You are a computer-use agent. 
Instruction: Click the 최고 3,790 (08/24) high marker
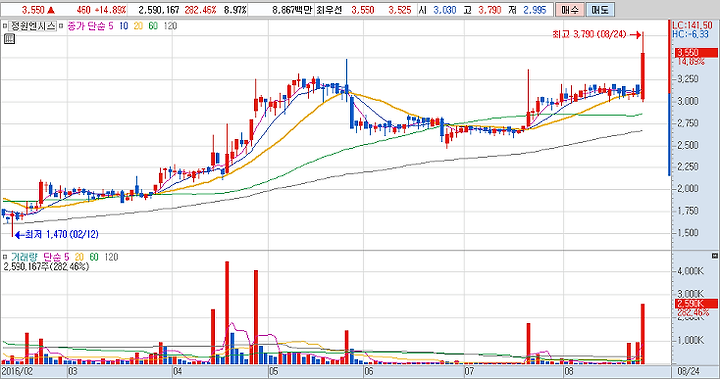[x=596, y=34]
